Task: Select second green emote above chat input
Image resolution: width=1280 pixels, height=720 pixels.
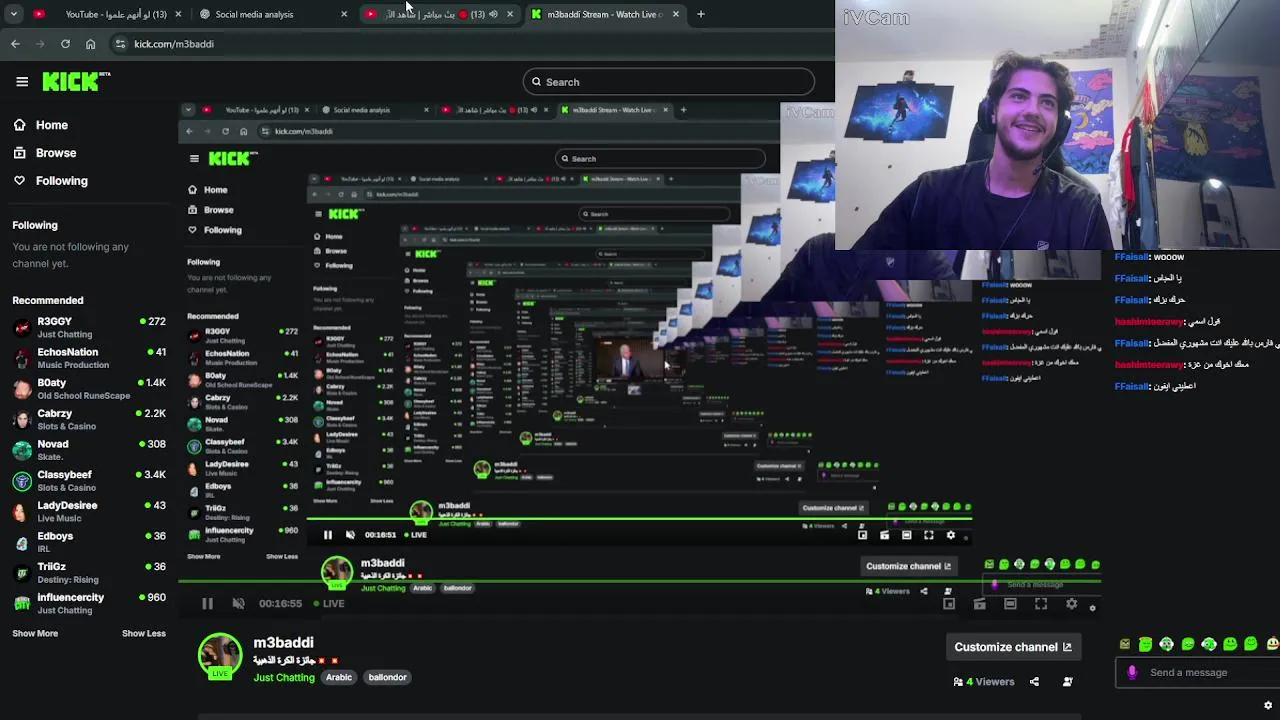Action: (x=1146, y=644)
